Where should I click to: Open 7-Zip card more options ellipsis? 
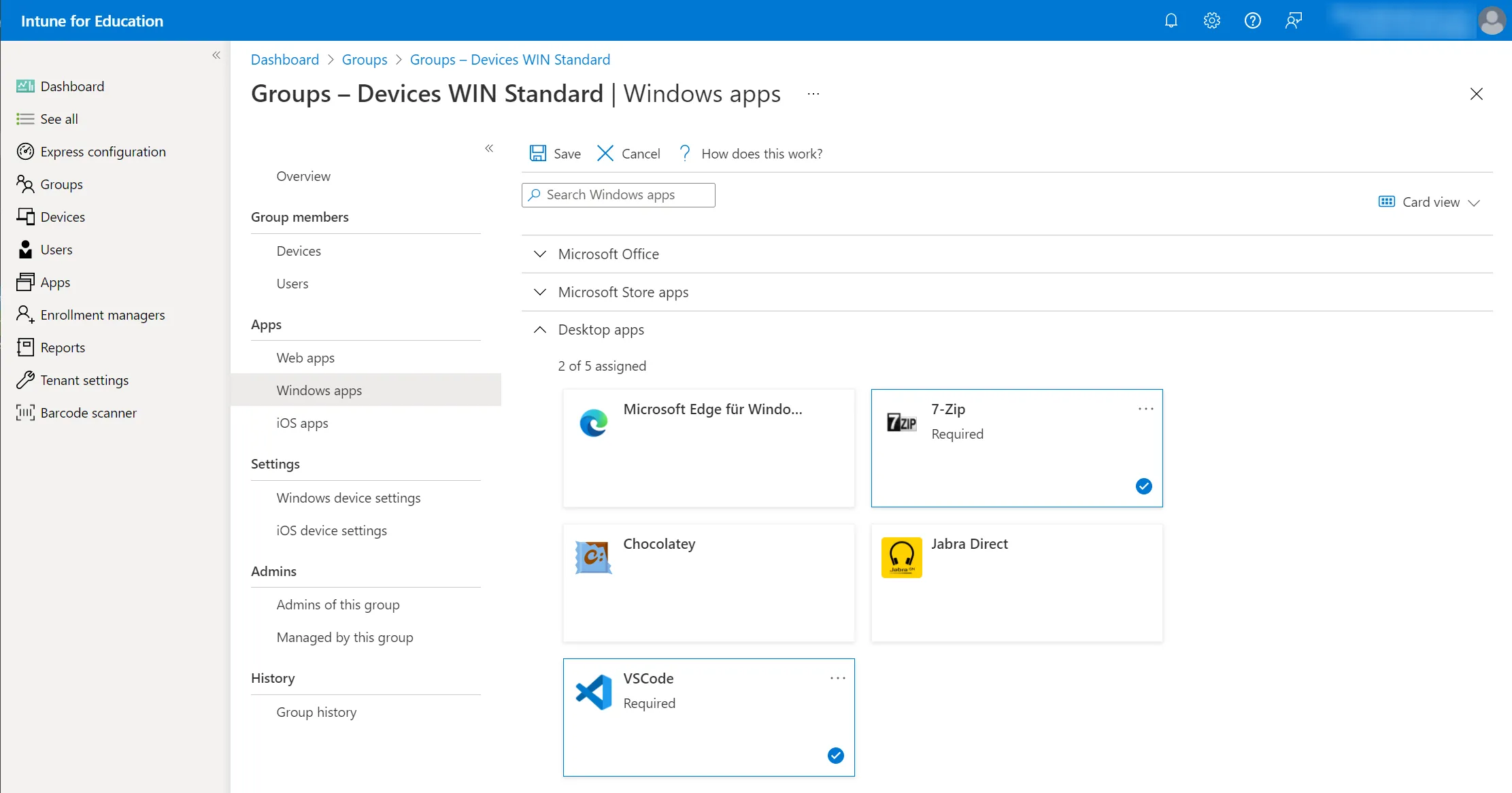coord(1145,409)
